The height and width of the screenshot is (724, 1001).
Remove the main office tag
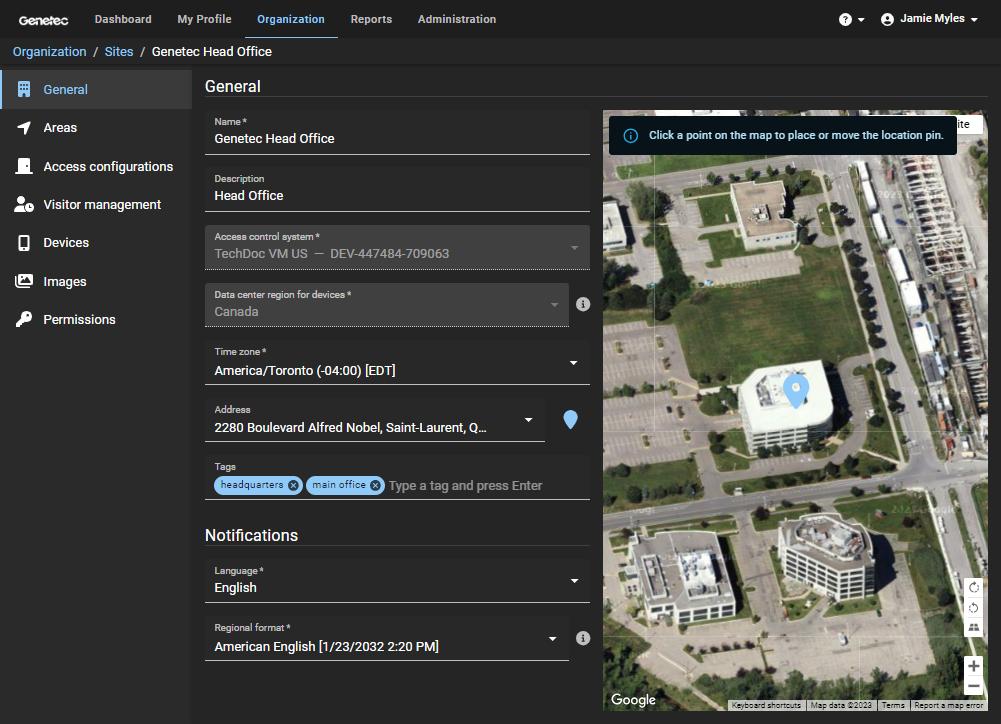click(x=376, y=485)
